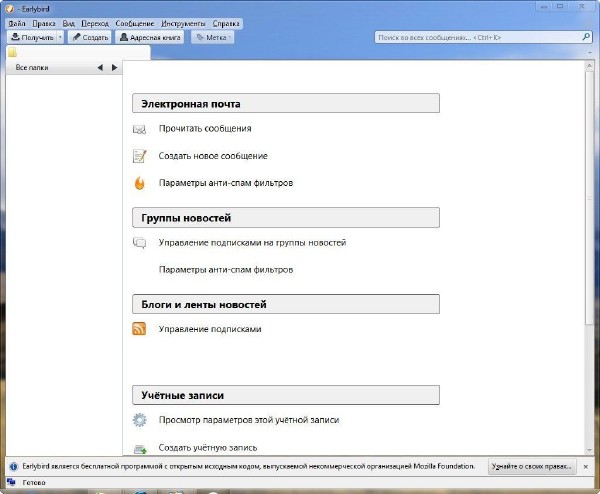Click the envelope icon for Прочитать сообщения
600x494 pixels.
tap(140, 129)
